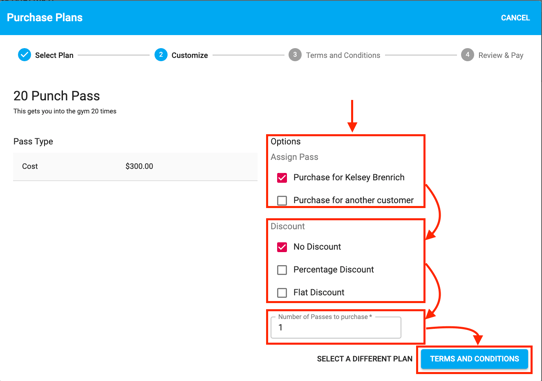This screenshot has width=542, height=381.
Task: Go to Review & Pay step label
Action: pos(501,55)
